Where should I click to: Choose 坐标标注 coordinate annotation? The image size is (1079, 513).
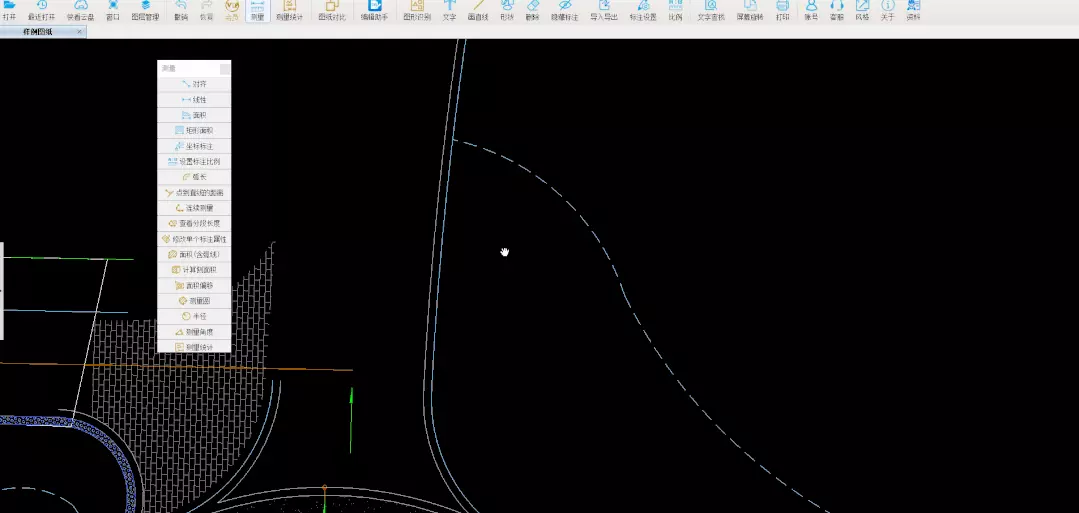pos(194,146)
